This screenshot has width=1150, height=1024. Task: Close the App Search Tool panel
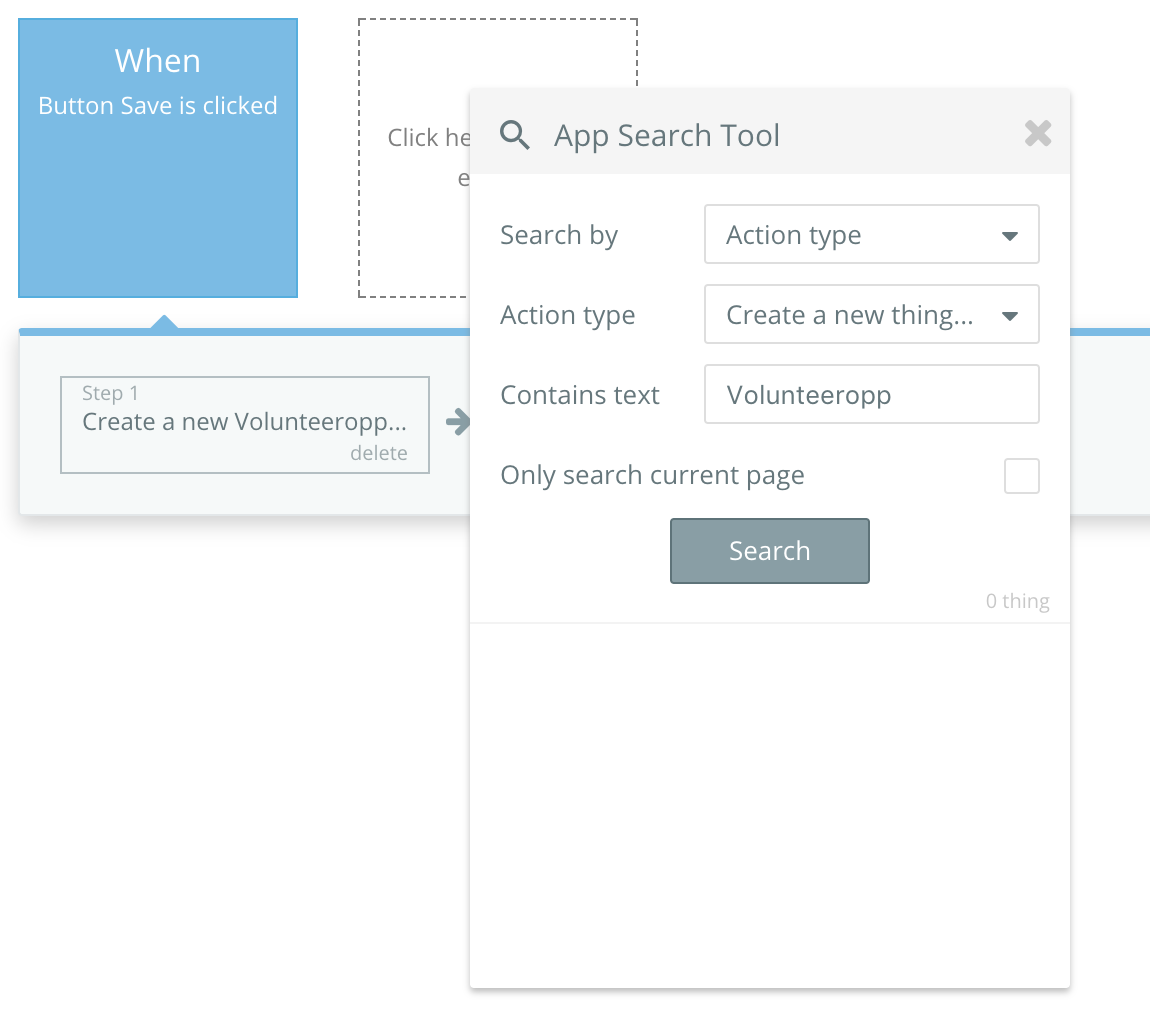(1038, 134)
